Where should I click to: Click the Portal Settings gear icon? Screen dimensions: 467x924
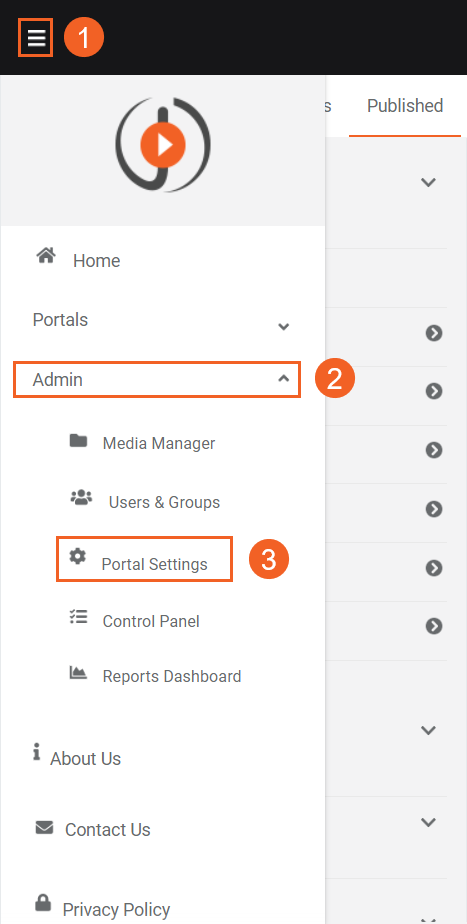(x=77, y=556)
